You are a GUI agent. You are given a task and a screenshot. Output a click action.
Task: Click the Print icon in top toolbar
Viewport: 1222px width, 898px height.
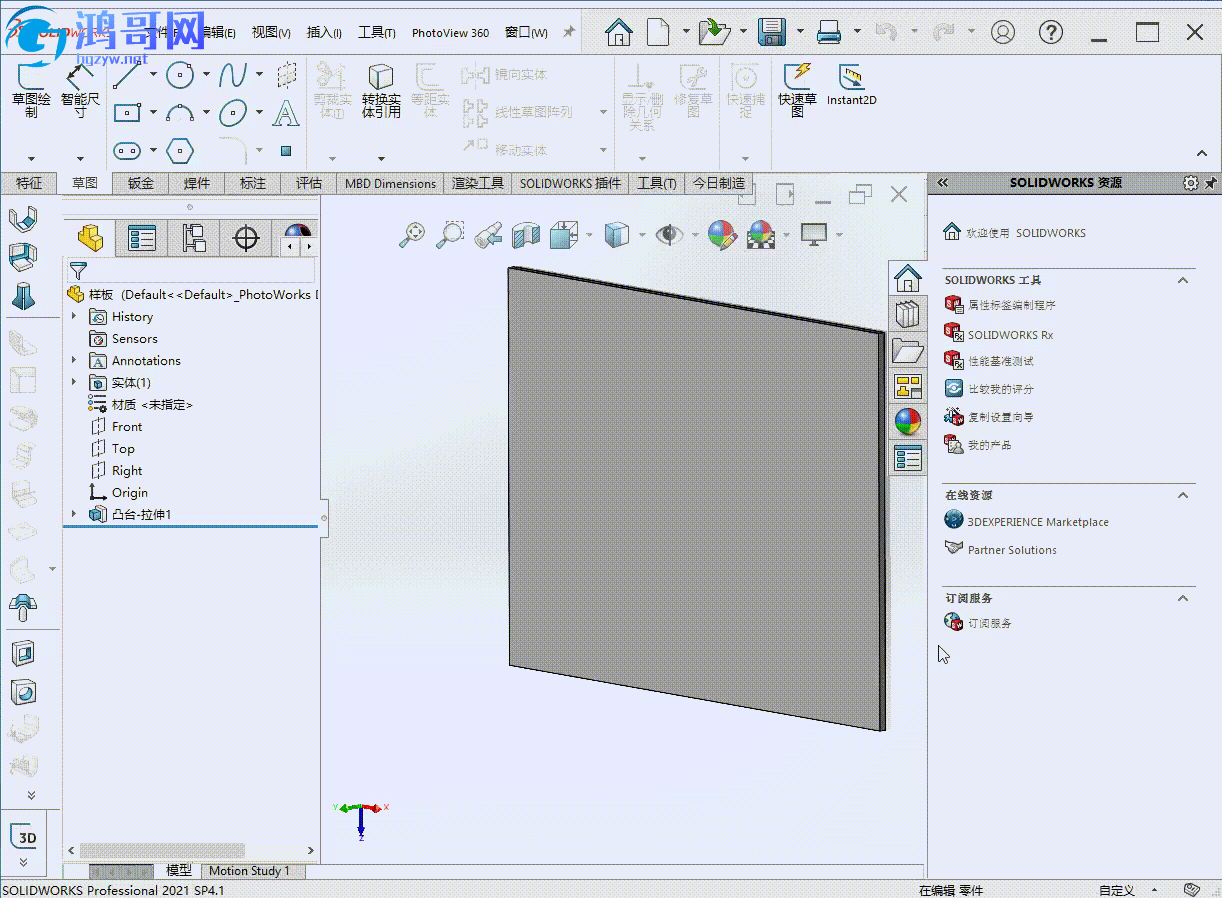[829, 32]
